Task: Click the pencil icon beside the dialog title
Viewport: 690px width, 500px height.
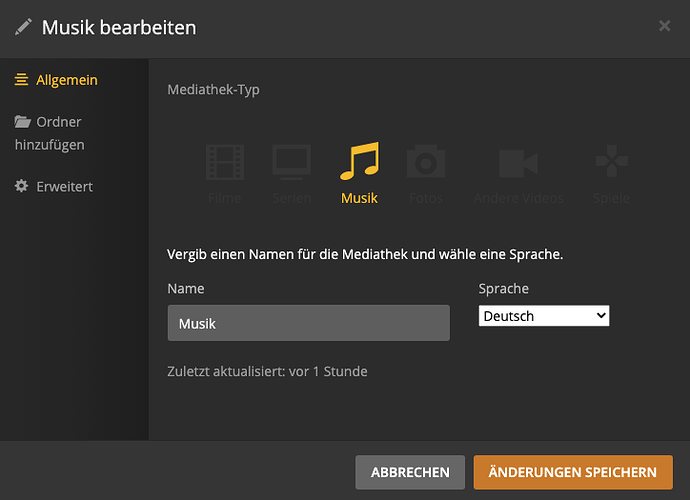Action: [x=24, y=27]
